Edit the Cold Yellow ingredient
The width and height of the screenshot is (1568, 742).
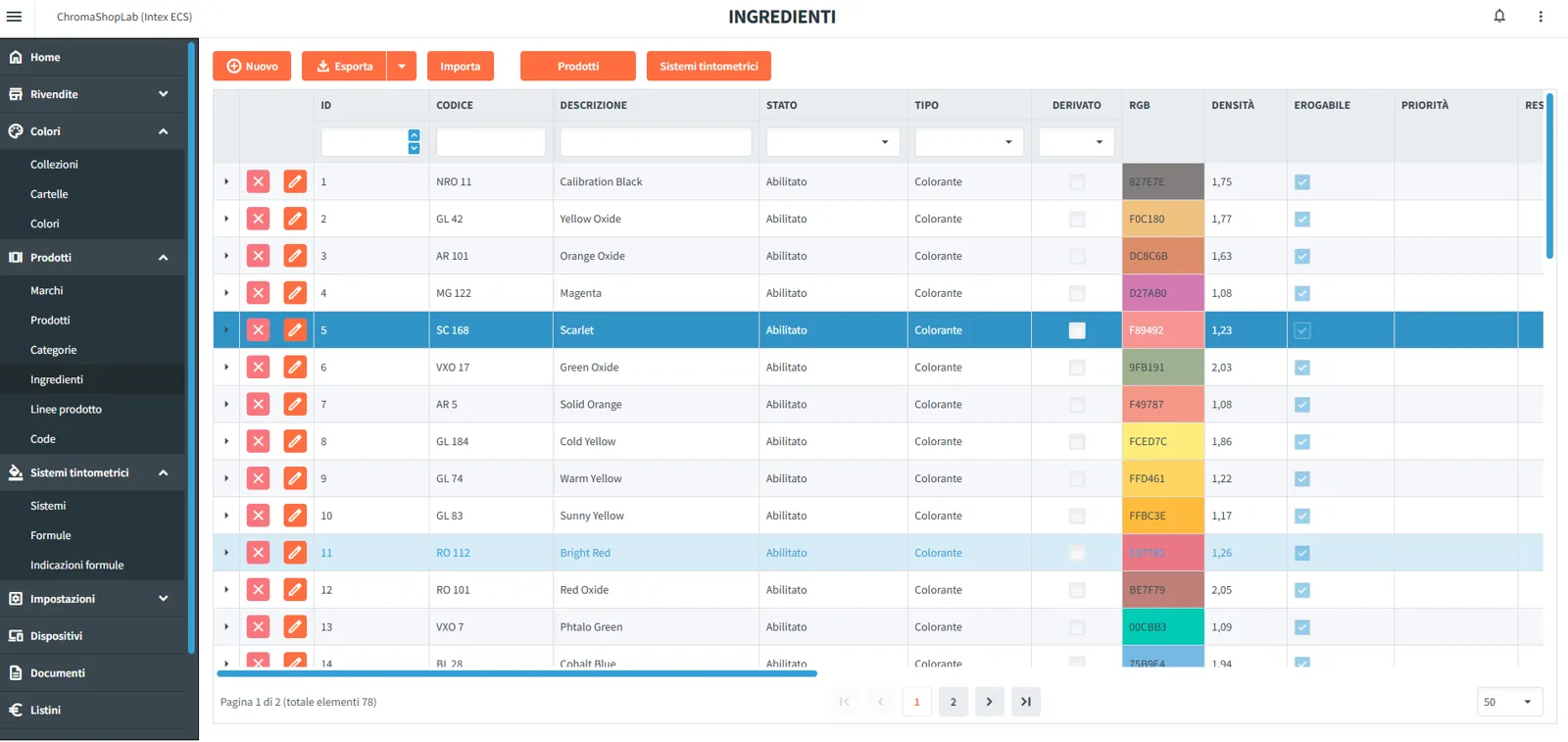click(x=295, y=441)
